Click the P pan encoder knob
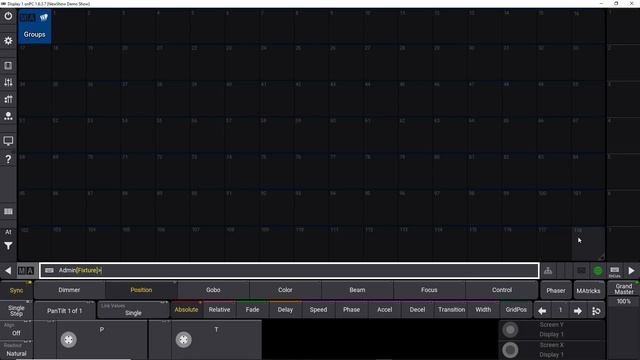 coord(69,340)
